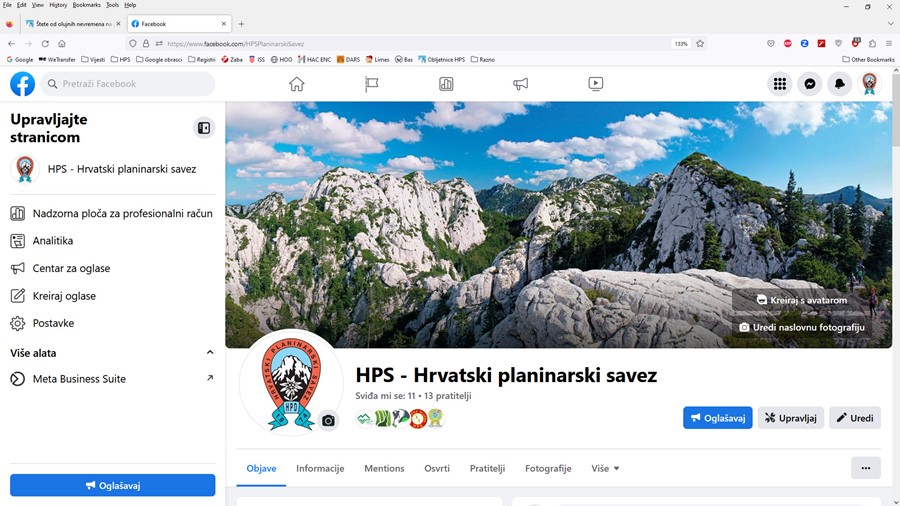Go to the Home feed icon
900x506 pixels.
297,84
